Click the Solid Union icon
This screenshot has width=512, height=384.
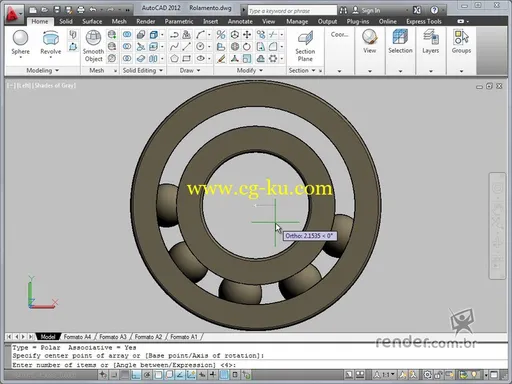(127, 34)
